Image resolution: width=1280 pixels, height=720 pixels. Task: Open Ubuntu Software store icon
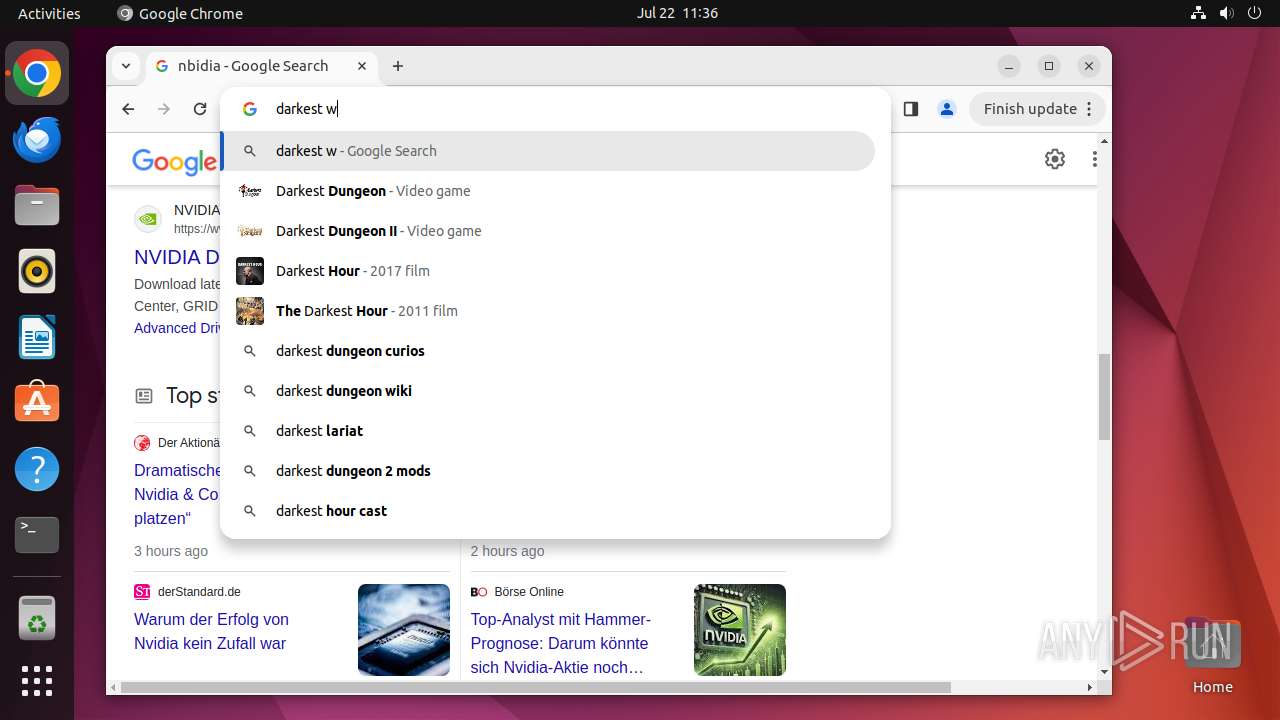pyautogui.click(x=37, y=404)
